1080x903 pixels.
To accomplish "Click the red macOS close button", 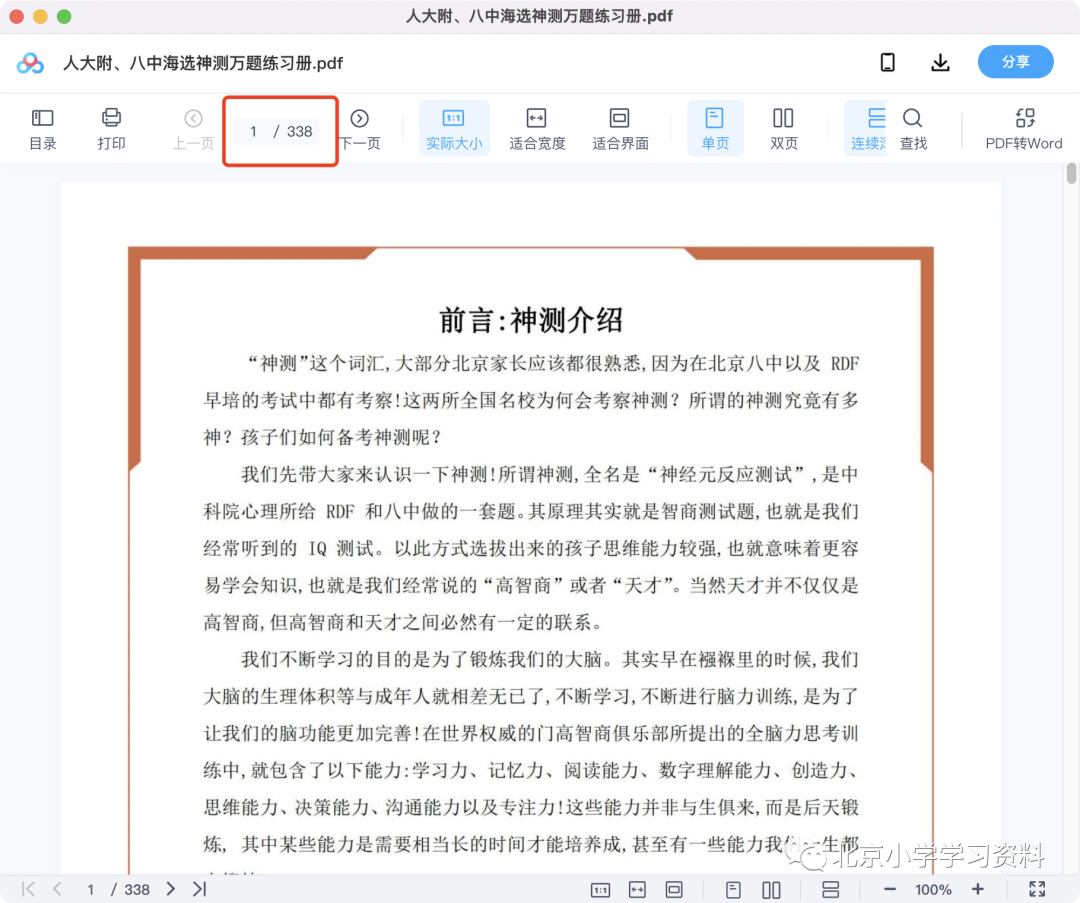I will pos(17,17).
